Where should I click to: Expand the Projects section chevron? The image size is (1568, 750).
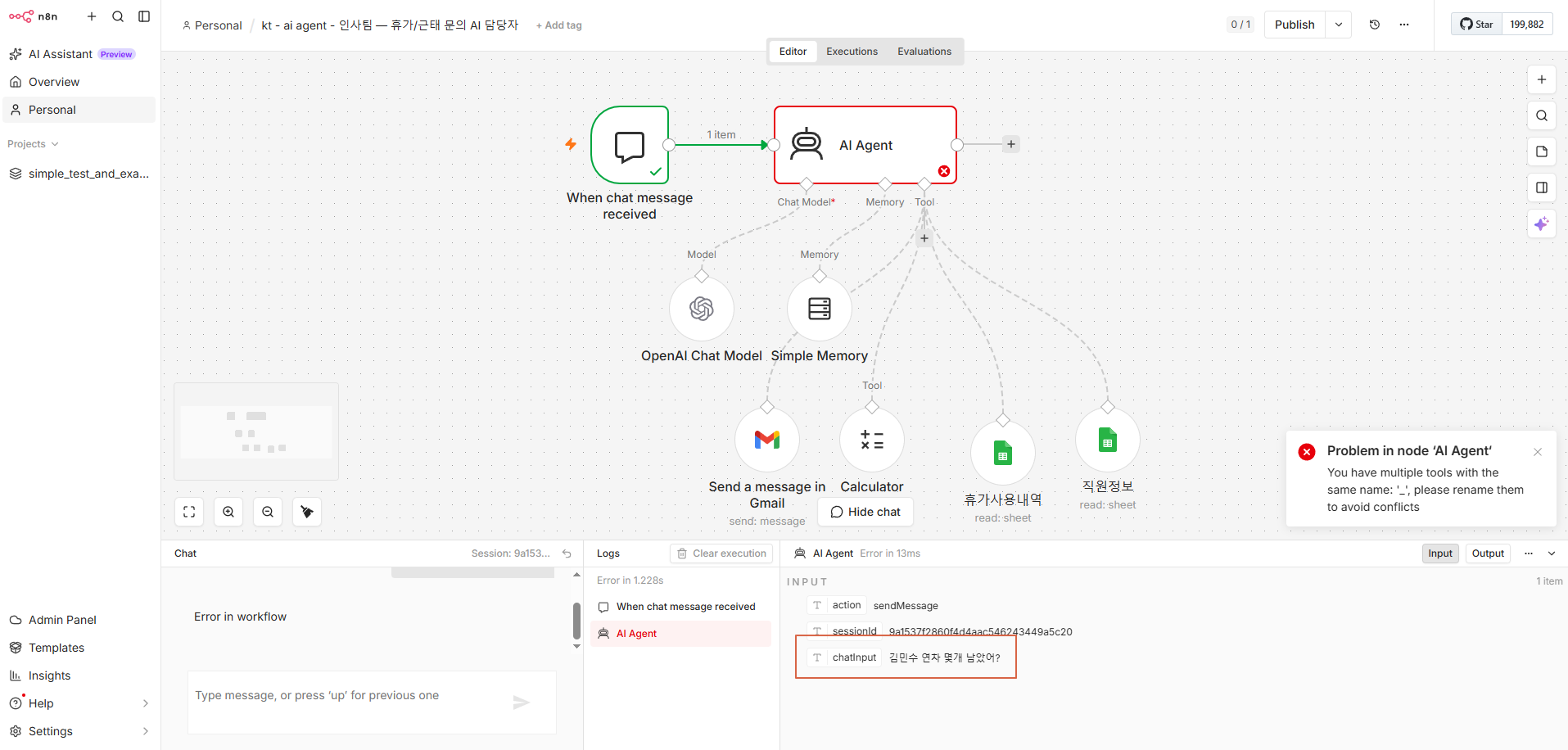55,144
